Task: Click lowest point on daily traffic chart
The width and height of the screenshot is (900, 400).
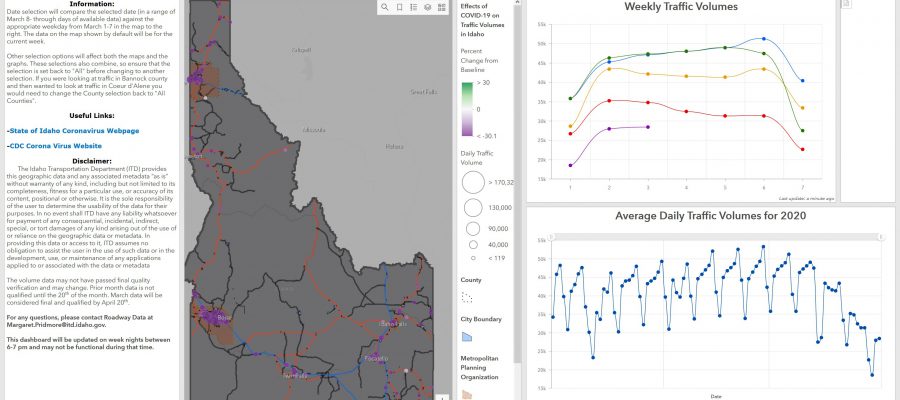Action: point(872,375)
